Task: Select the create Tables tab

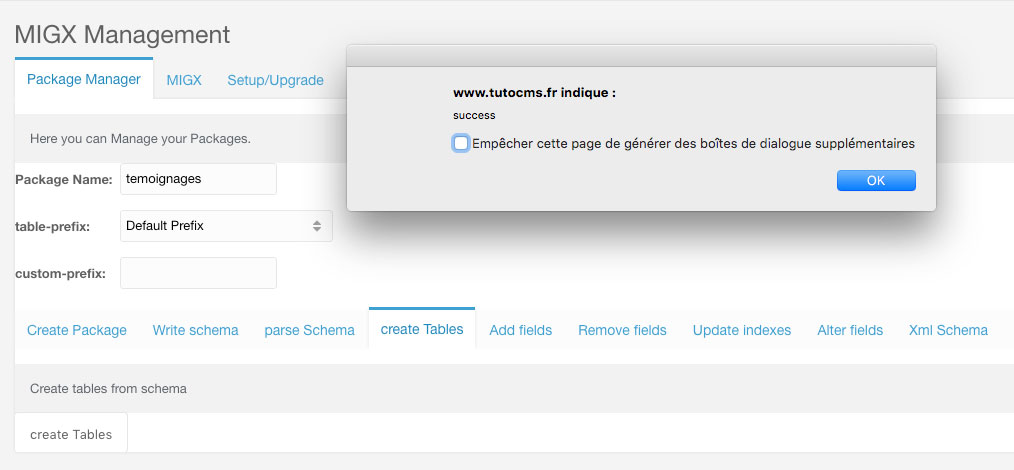Action: tap(422, 328)
